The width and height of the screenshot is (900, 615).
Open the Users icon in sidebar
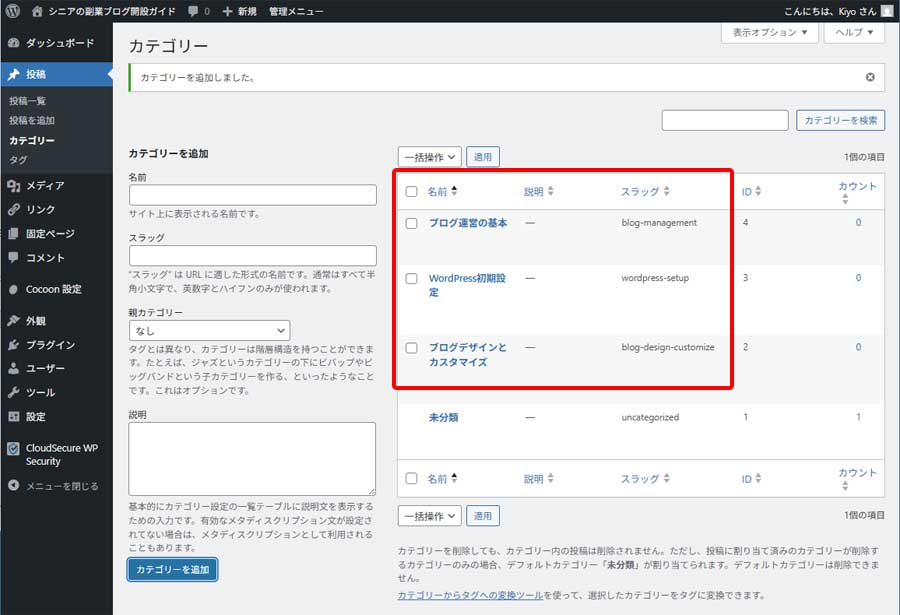click(13, 368)
